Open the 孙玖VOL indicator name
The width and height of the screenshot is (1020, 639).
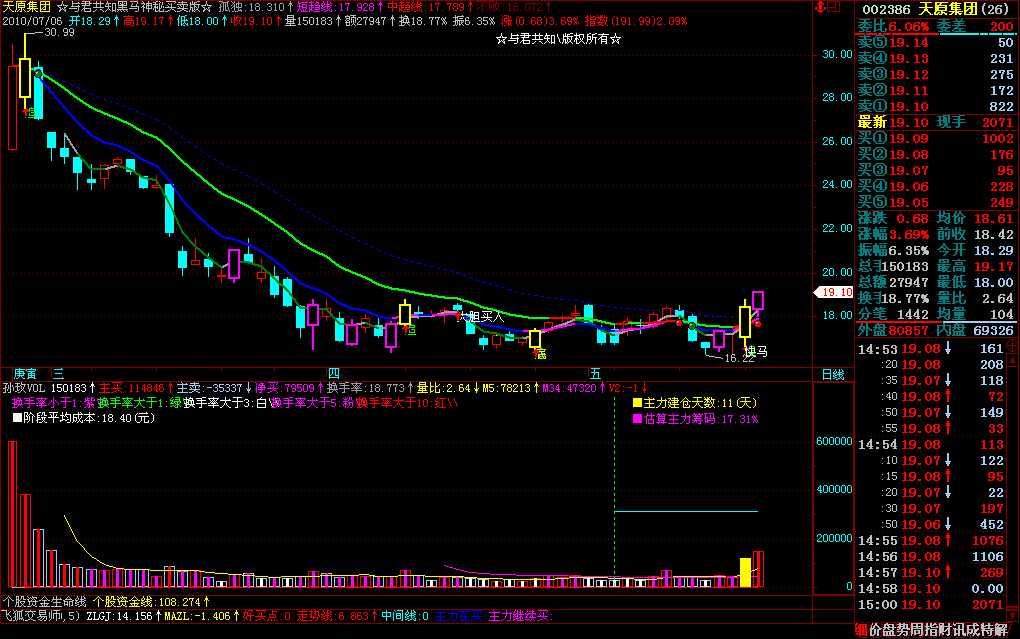25,387
